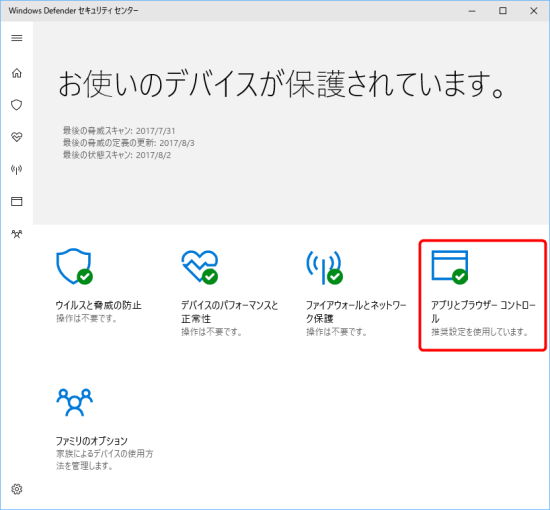Open ファイアウォールとネットワーク保護 section
The width and height of the screenshot is (550, 510).
(356, 312)
